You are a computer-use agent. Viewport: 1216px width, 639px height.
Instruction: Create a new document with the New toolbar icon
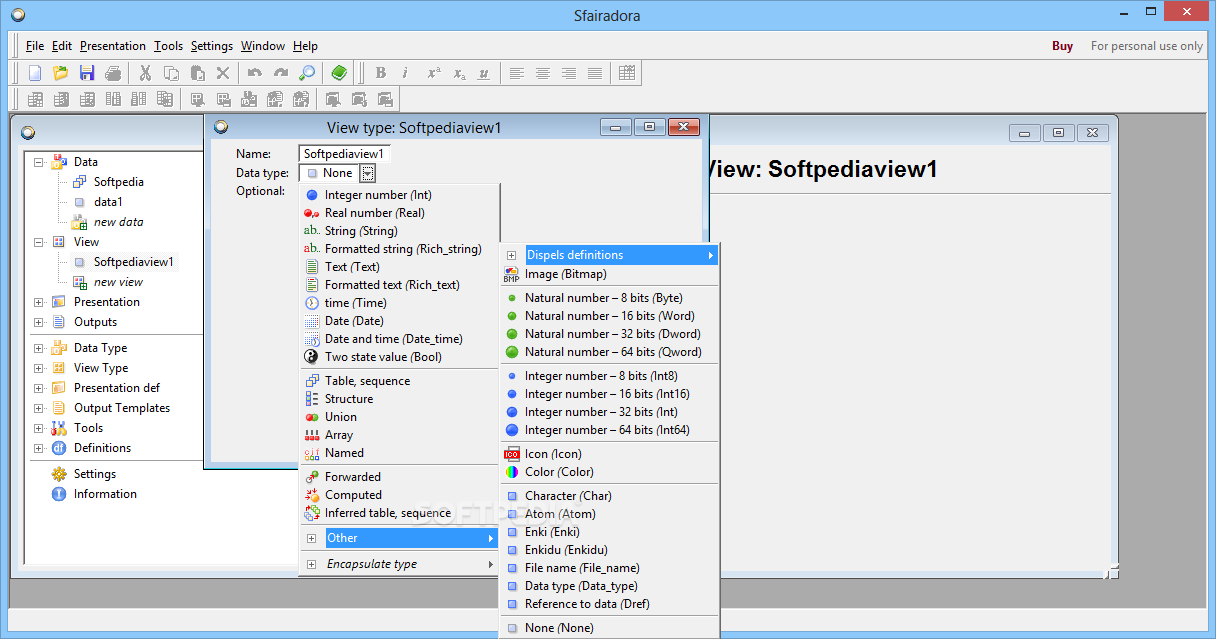[35, 73]
